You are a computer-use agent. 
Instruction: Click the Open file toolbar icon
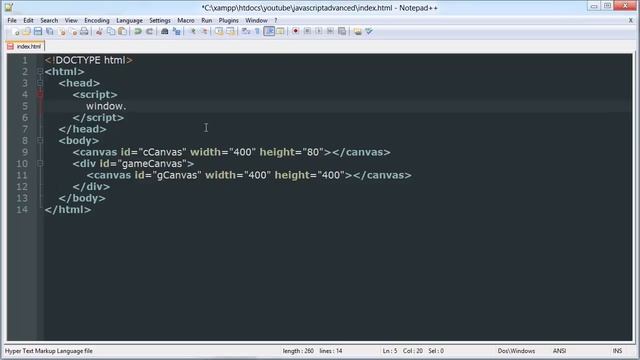coord(26,31)
